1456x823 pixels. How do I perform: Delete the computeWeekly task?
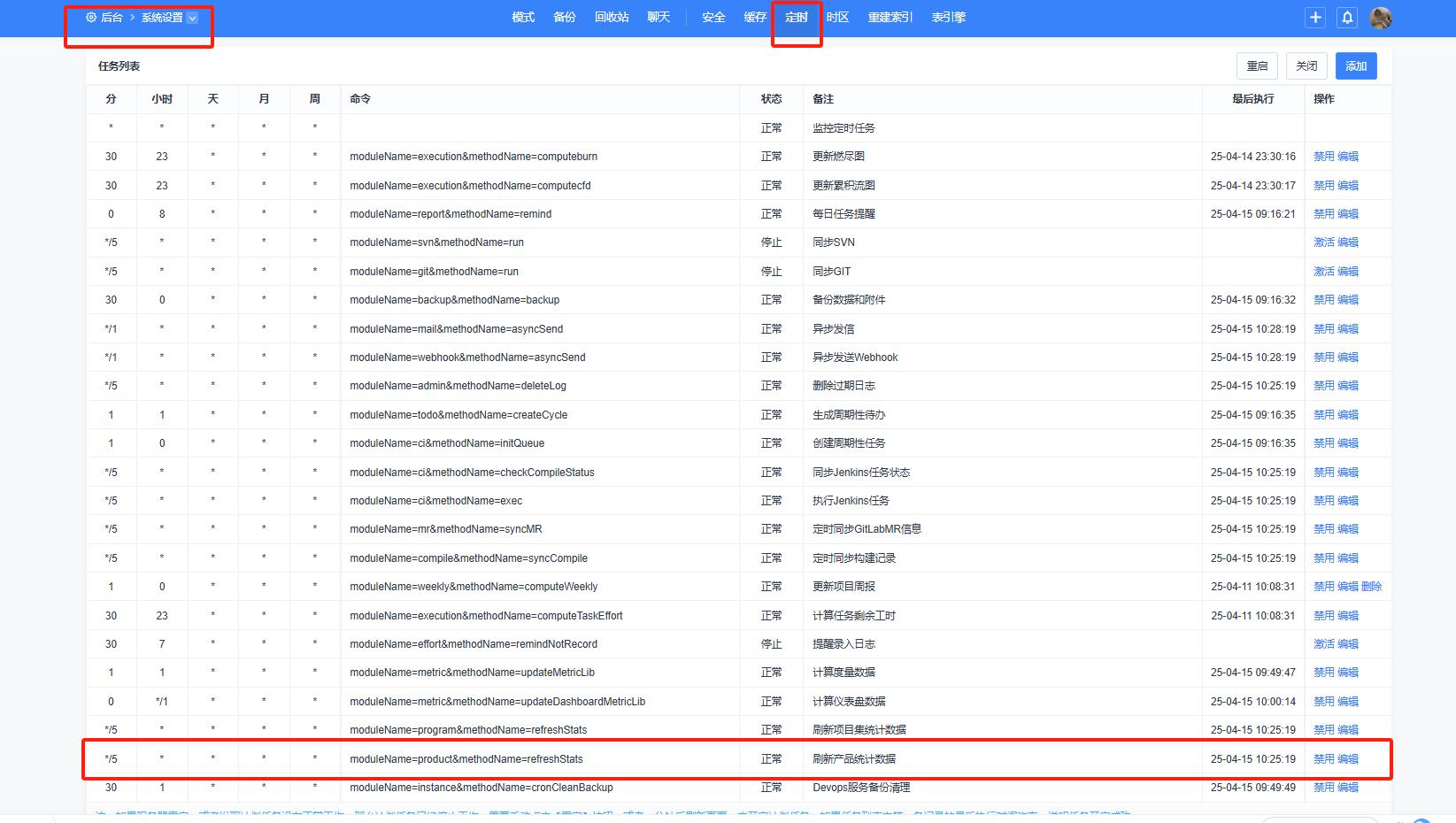pyautogui.click(x=1372, y=587)
